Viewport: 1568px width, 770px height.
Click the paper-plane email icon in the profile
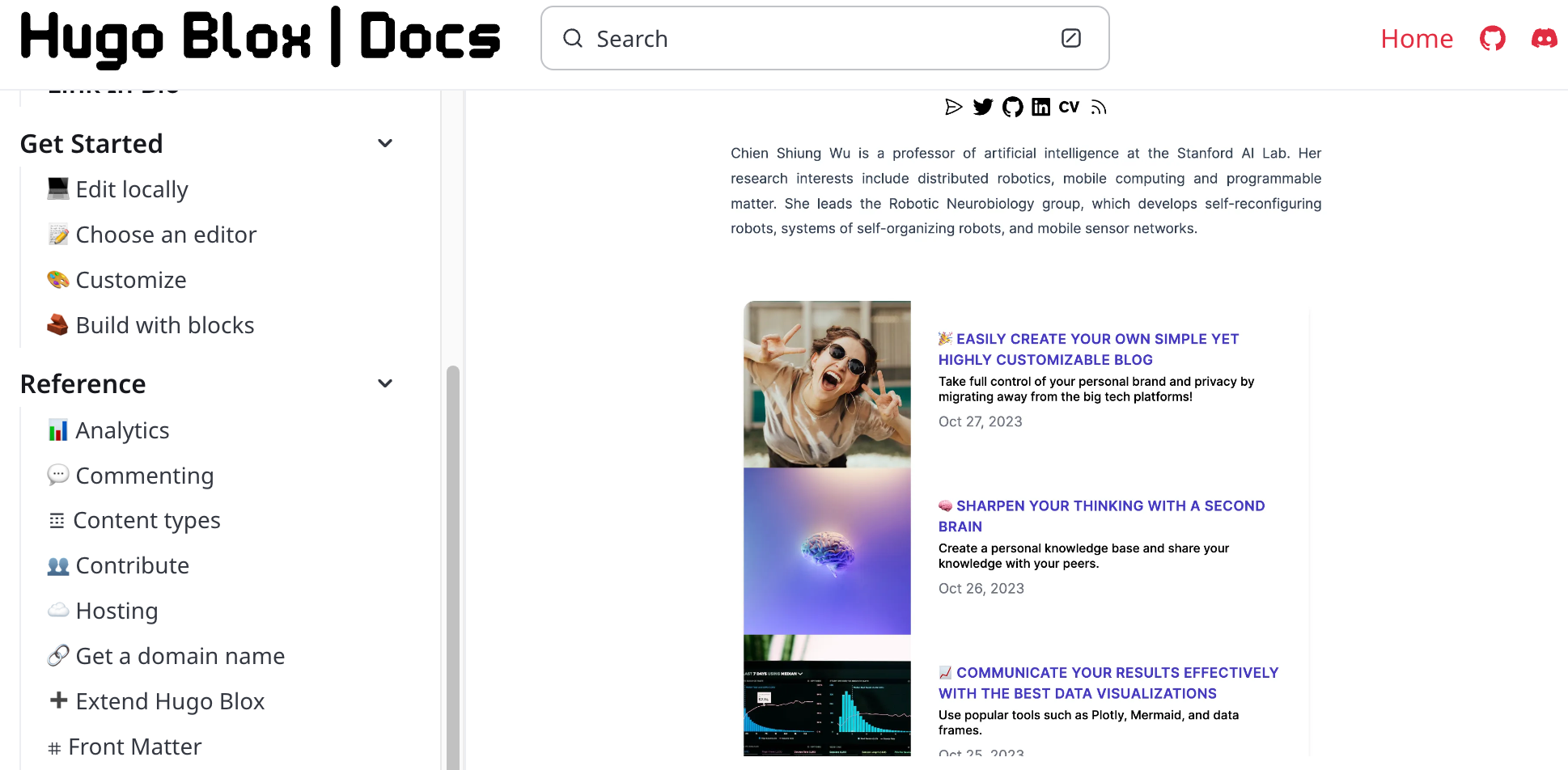[x=953, y=107]
